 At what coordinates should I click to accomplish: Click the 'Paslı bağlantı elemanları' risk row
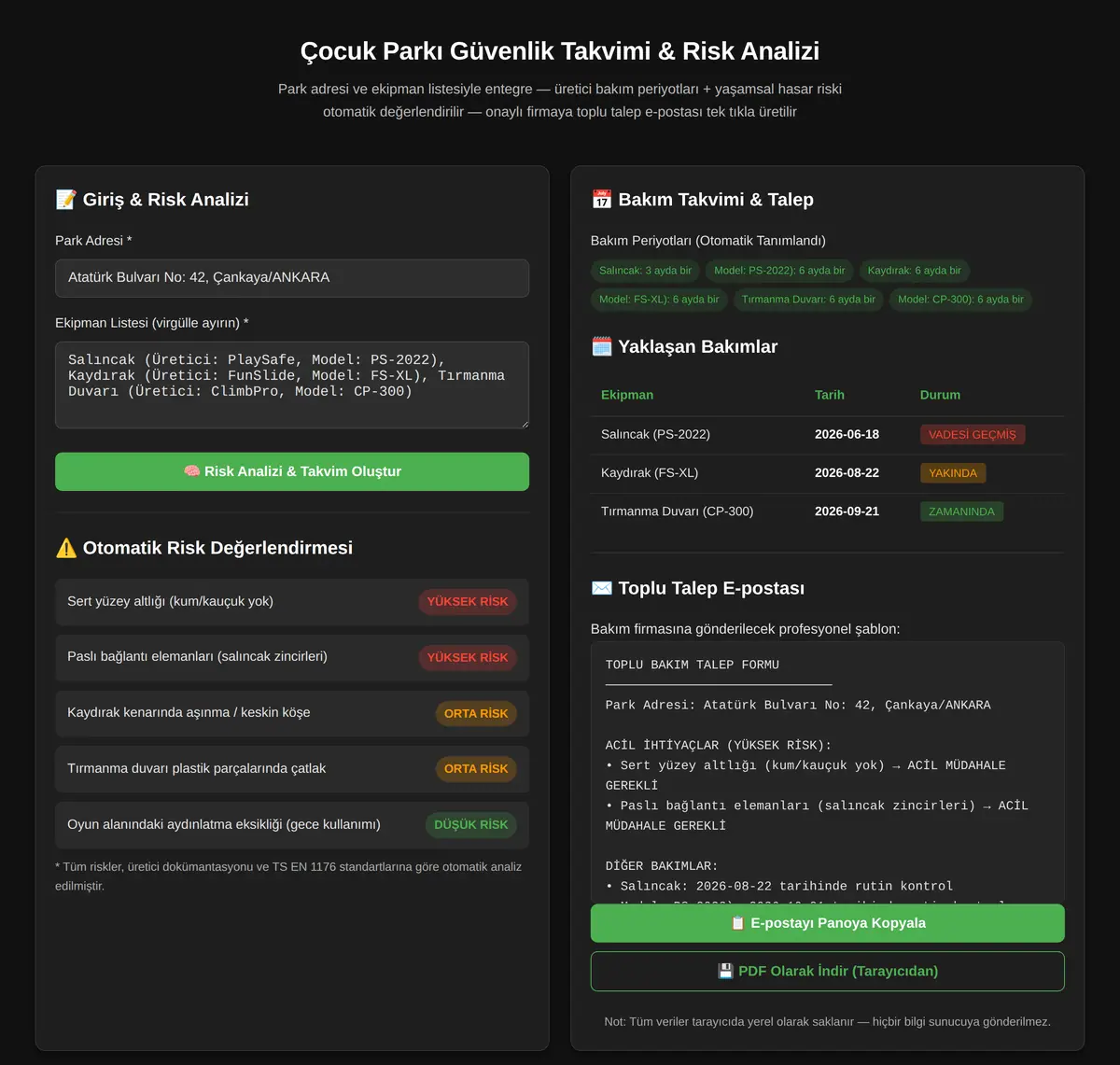292,657
